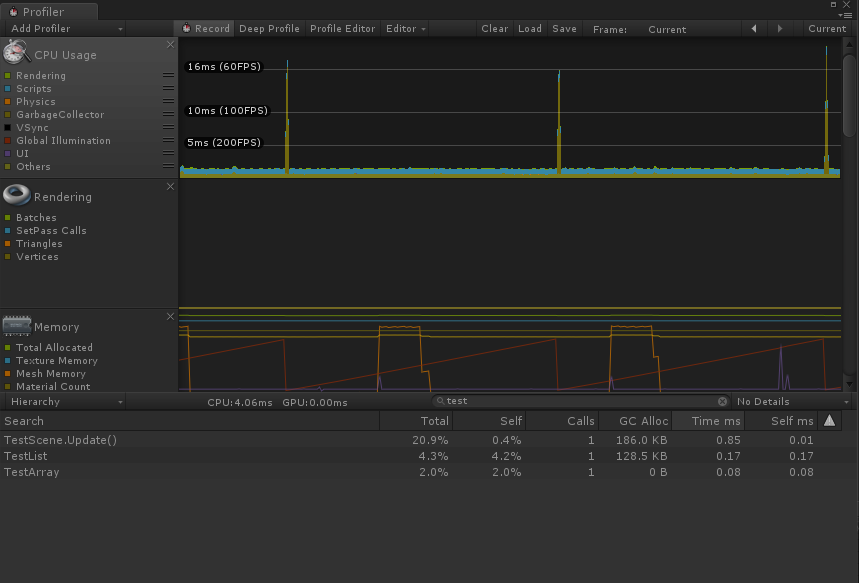Close the Memory profiler module
This screenshot has height=583, width=859.
click(x=170, y=316)
